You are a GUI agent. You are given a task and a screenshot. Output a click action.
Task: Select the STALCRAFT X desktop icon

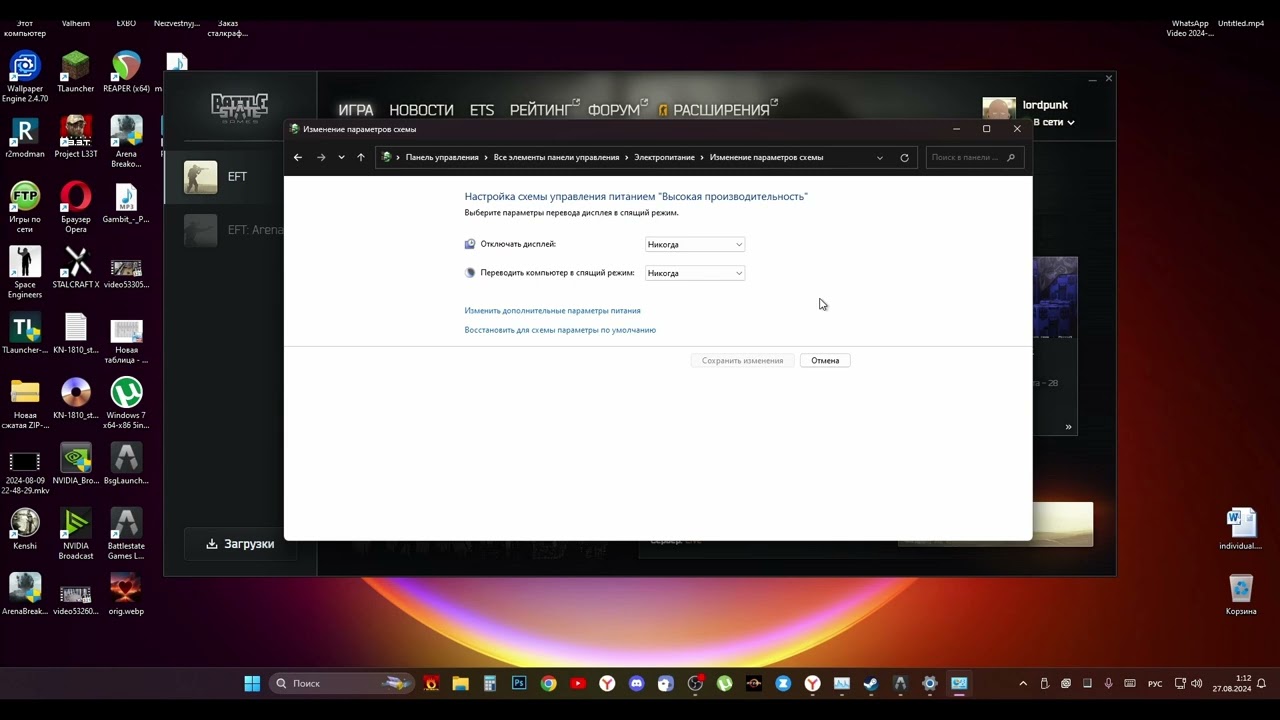tap(76, 268)
